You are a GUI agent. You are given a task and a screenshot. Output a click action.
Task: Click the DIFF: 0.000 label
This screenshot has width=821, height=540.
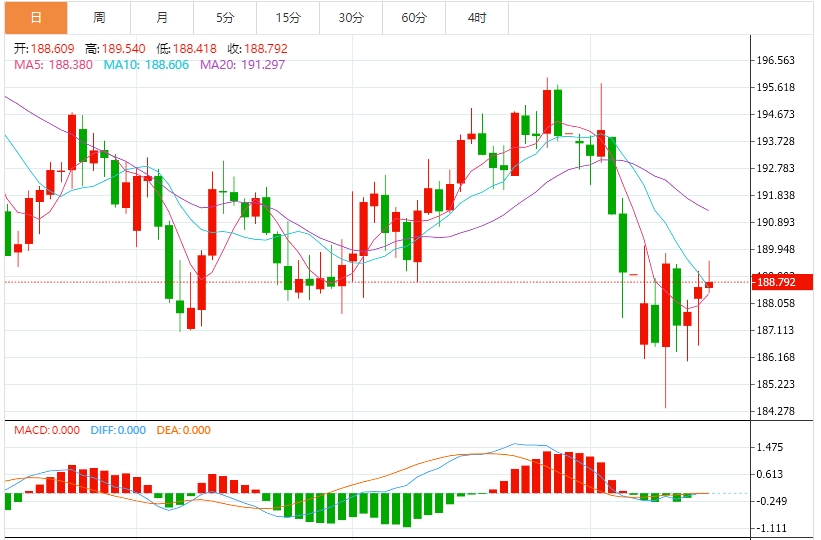(118, 431)
